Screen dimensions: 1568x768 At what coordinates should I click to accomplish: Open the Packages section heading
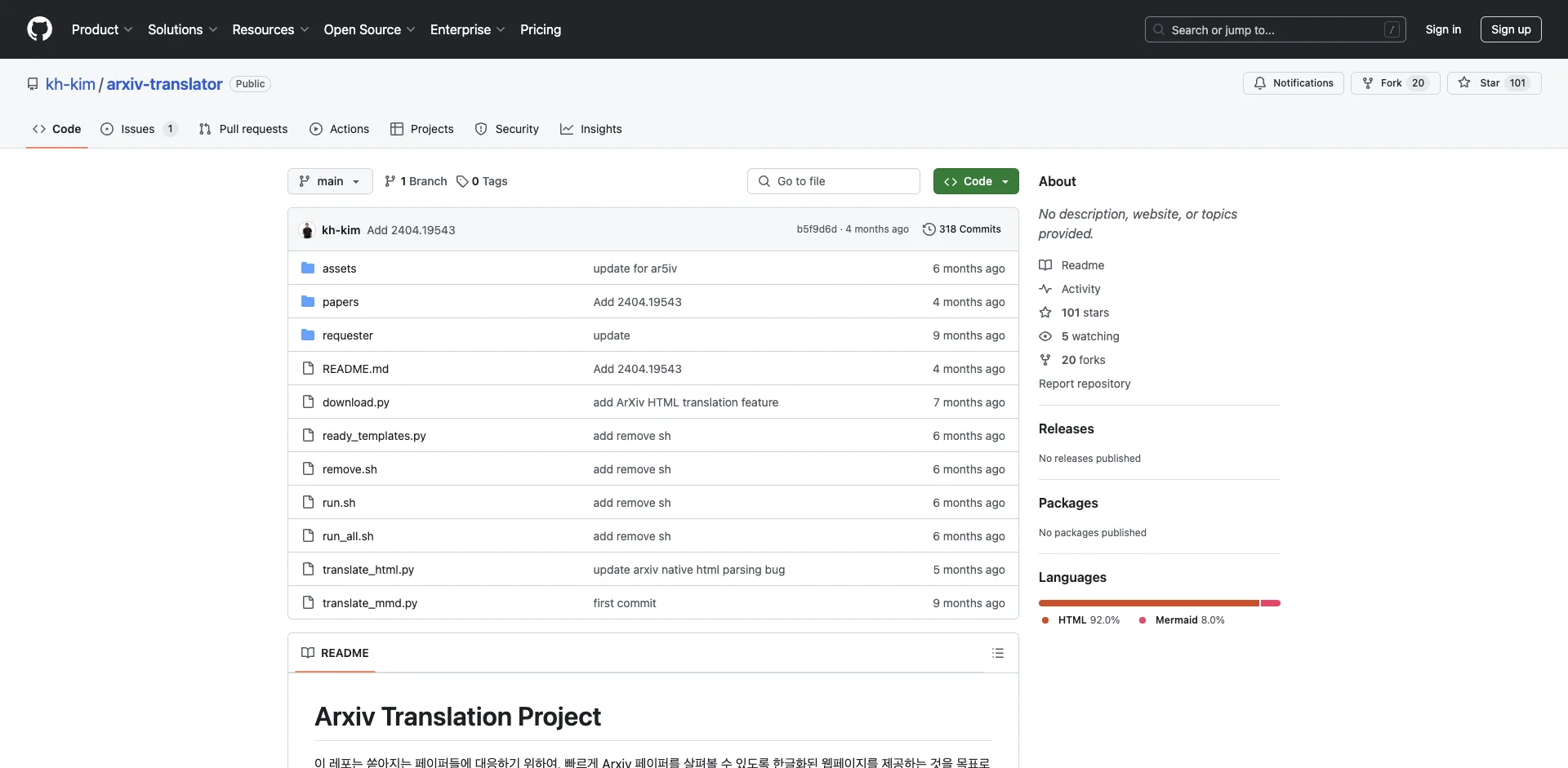[x=1068, y=503]
